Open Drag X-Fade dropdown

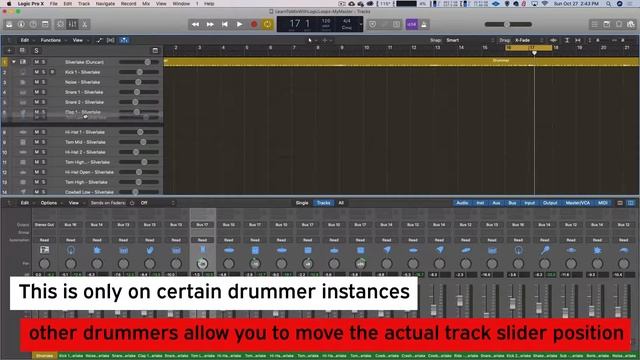pos(529,40)
